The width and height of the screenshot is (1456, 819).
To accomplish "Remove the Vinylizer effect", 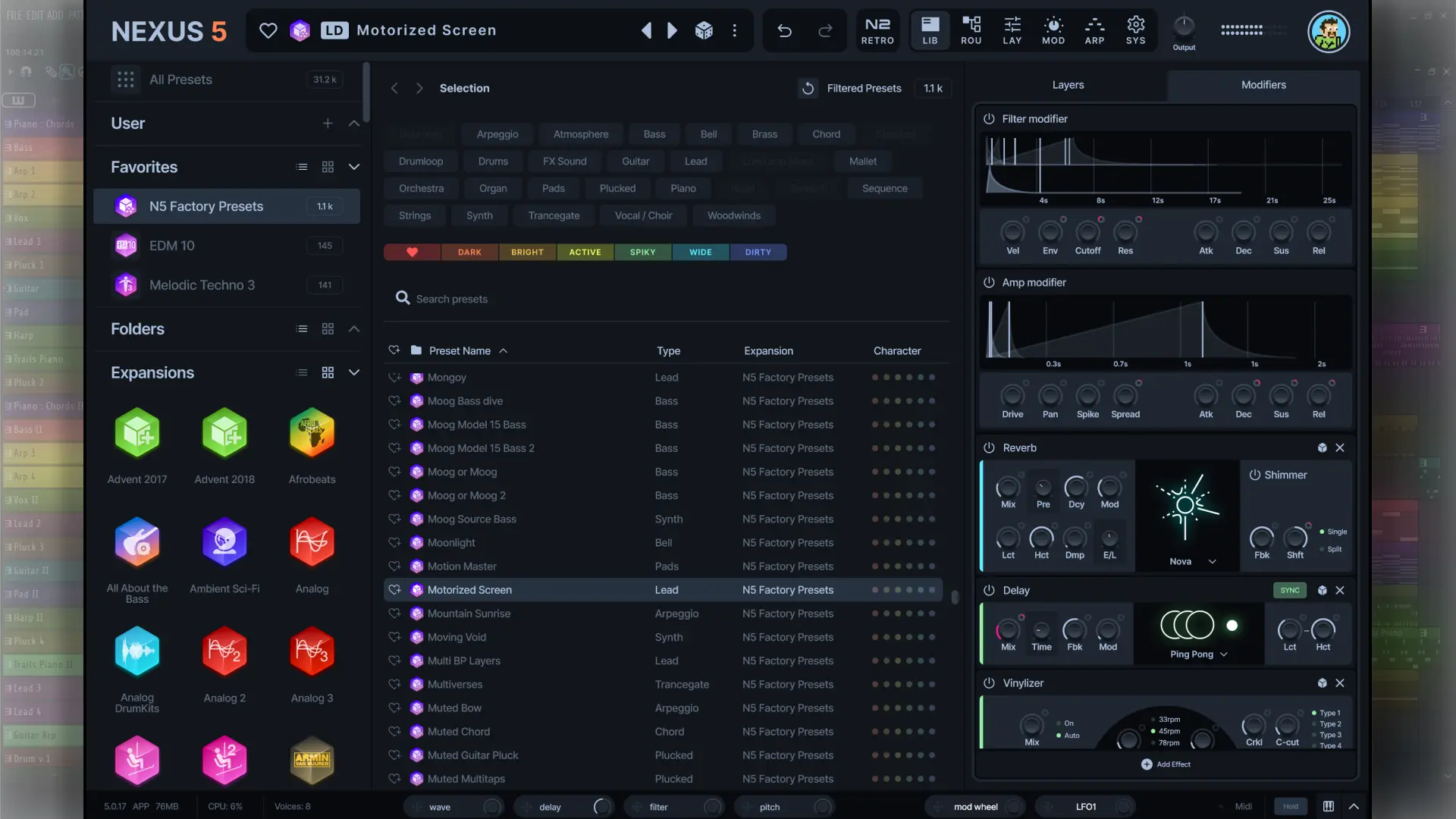I will point(1340,683).
